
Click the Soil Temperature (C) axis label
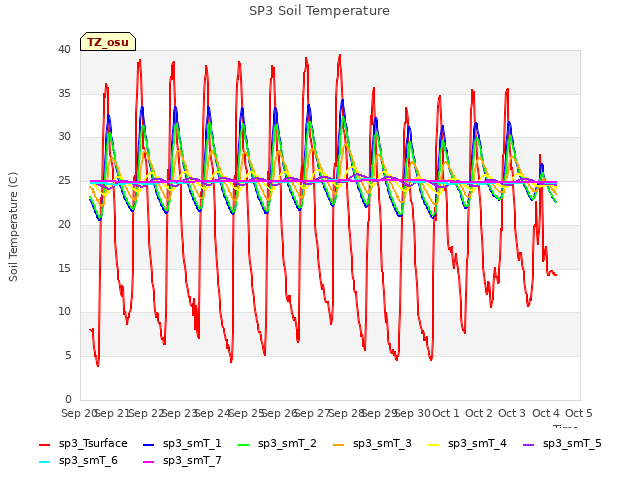tap(13, 227)
